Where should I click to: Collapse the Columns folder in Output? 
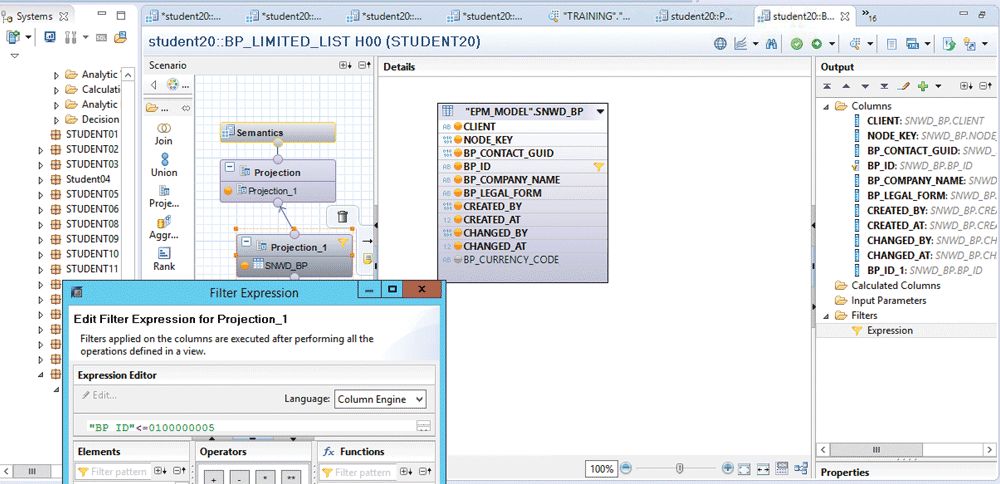[827, 106]
